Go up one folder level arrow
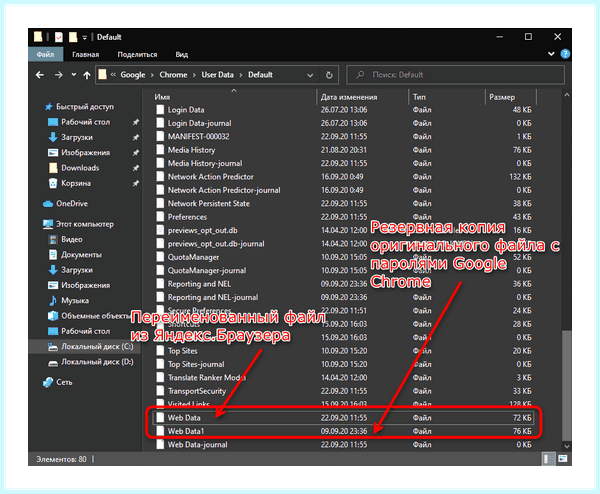600x494 pixels. click(x=87, y=75)
